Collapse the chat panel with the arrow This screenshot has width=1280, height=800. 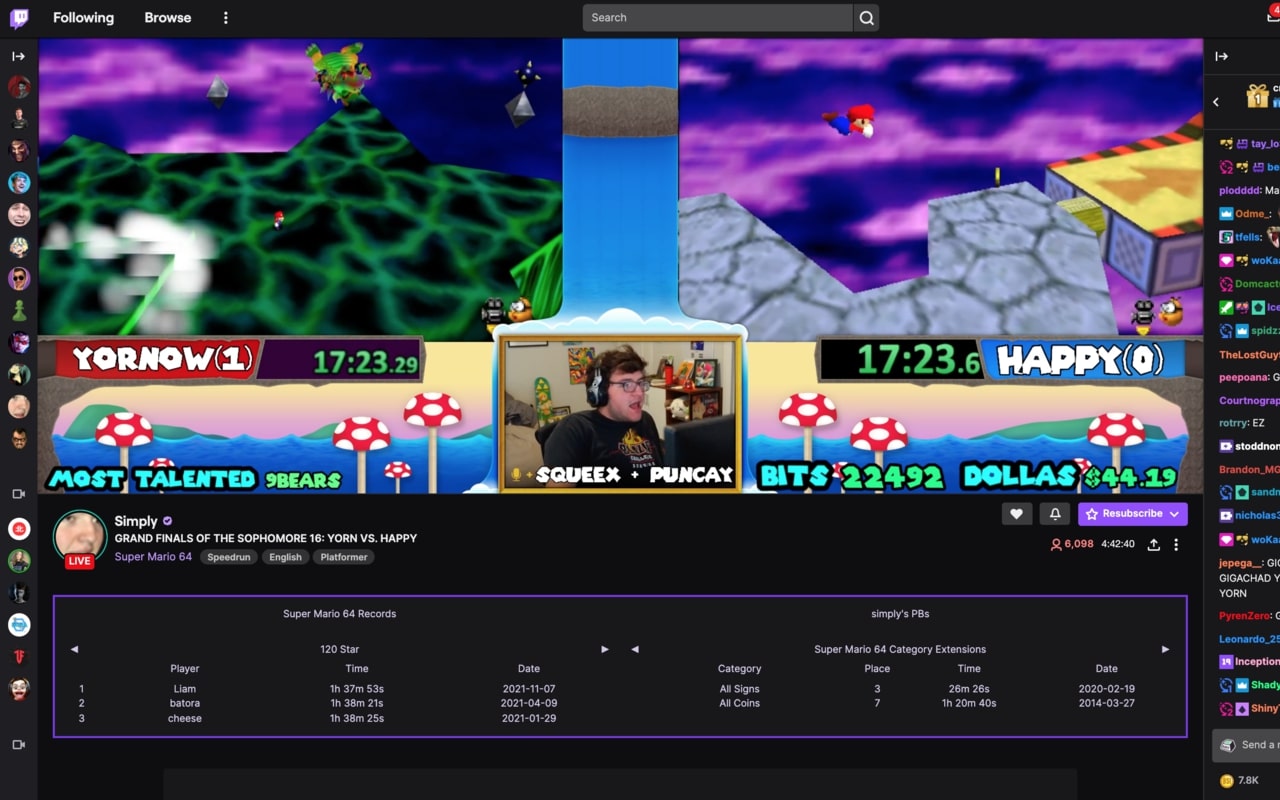point(1221,56)
